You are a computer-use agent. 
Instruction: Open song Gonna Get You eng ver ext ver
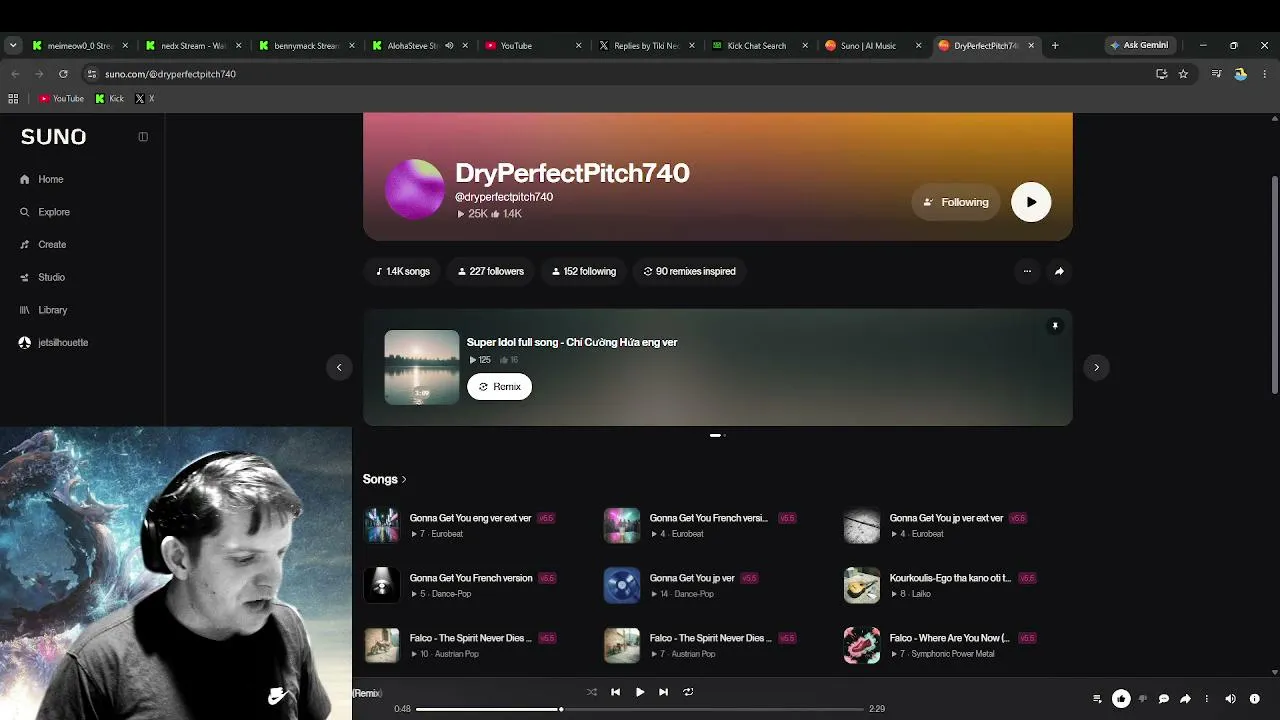point(470,518)
